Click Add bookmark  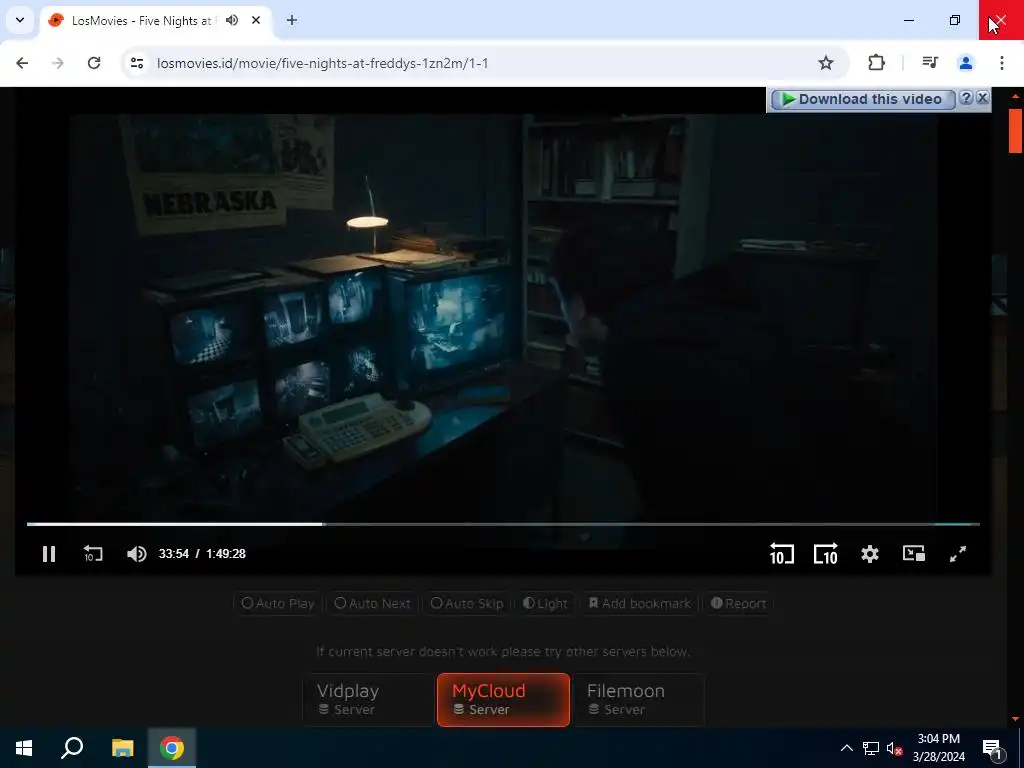tap(639, 603)
